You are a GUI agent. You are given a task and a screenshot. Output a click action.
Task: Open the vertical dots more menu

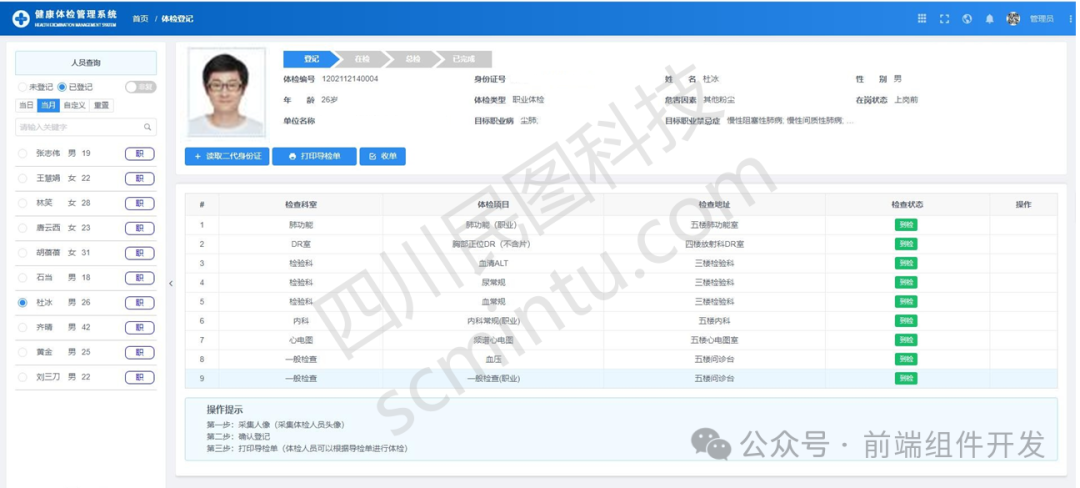pyautogui.click(x=1070, y=19)
